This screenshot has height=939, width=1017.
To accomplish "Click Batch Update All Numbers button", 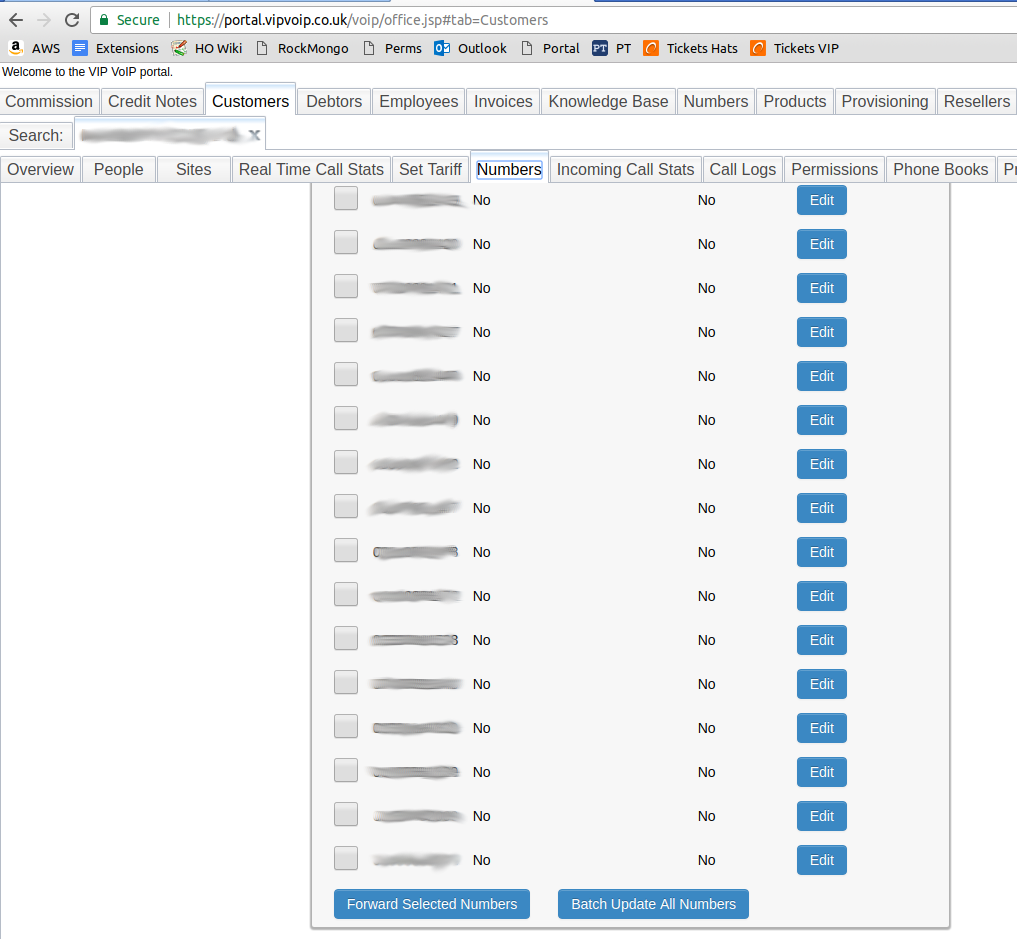I will click(653, 904).
